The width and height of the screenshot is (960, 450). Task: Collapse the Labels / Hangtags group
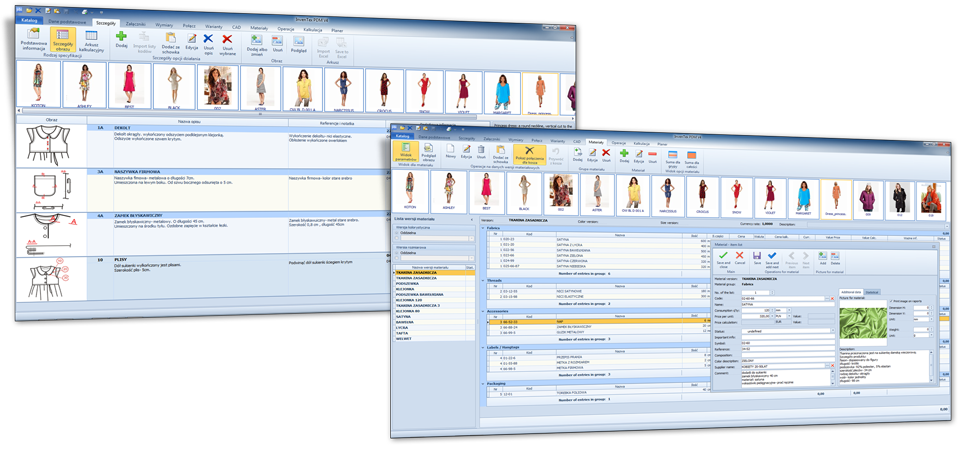click(x=482, y=347)
